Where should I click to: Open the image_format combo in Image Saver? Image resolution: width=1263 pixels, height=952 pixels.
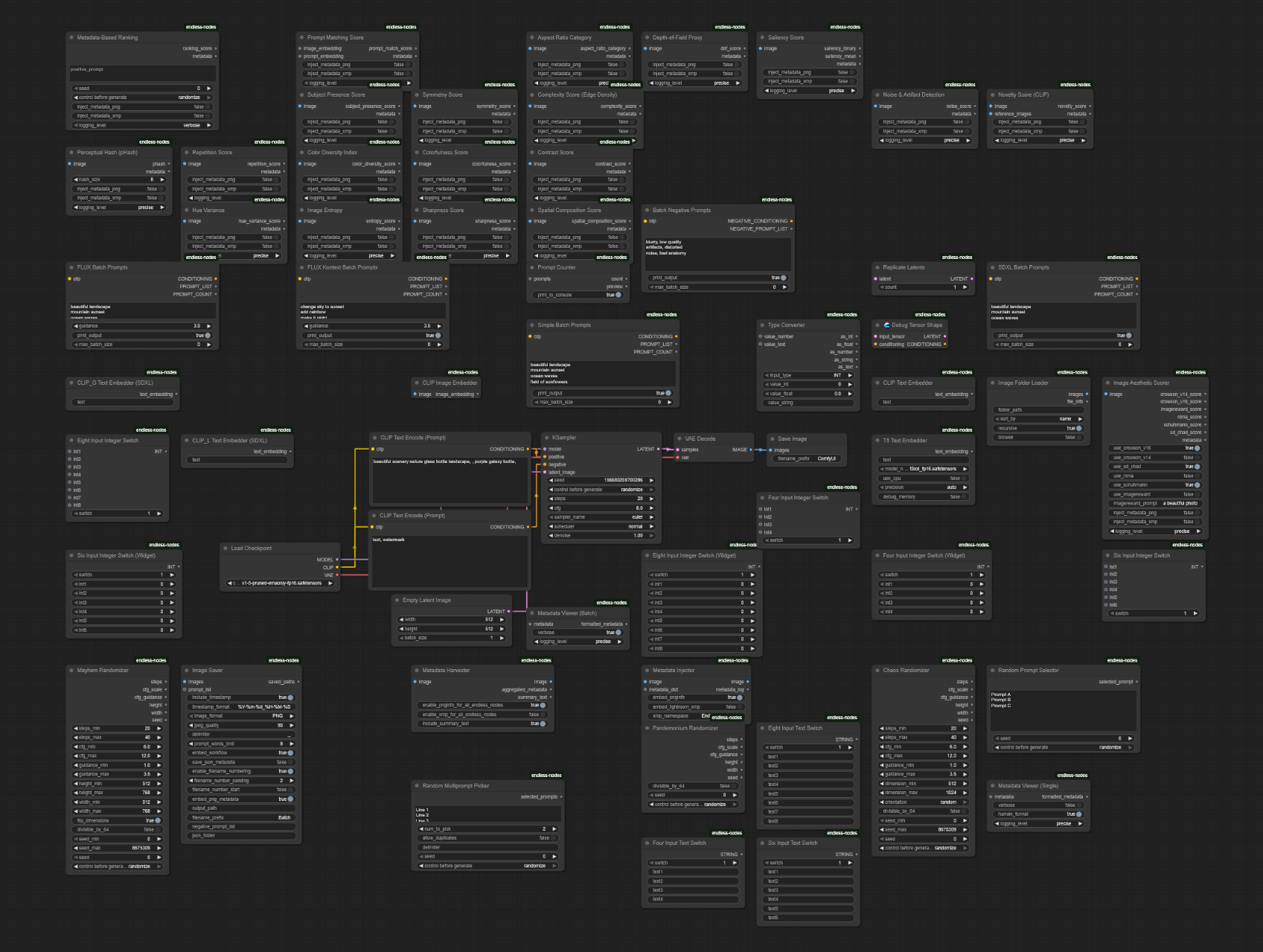pyautogui.click(x=241, y=716)
